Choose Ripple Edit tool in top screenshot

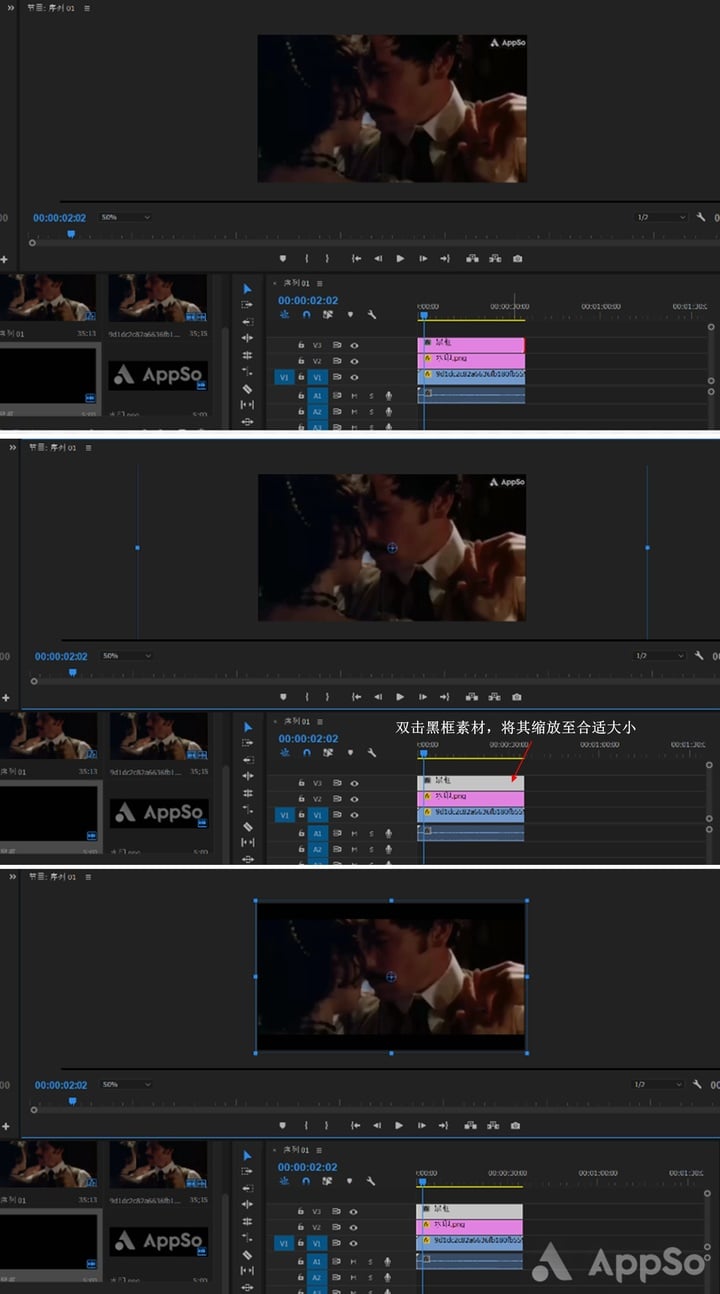coord(248,338)
